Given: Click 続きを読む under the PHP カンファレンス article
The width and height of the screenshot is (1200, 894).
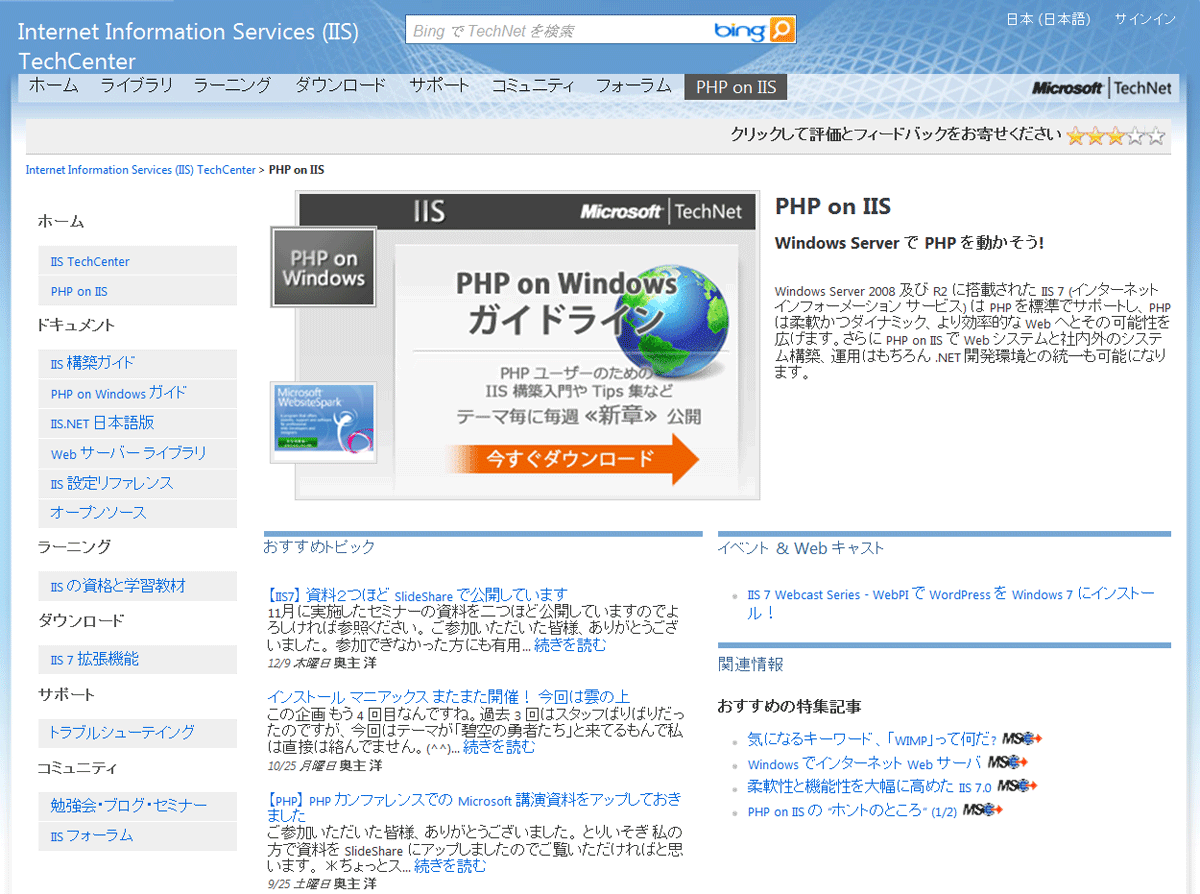Looking at the screenshot, I should tap(450, 866).
